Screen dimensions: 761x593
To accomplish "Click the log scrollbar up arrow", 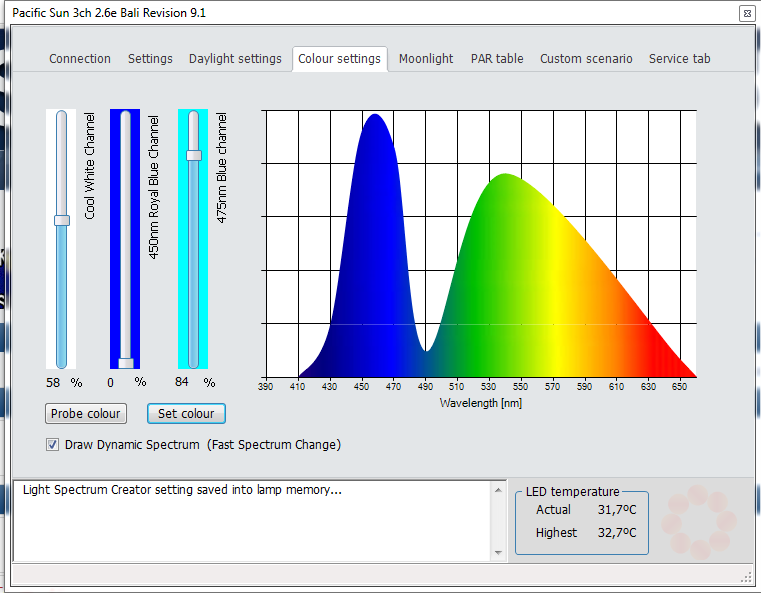I will (x=499, y=490).
